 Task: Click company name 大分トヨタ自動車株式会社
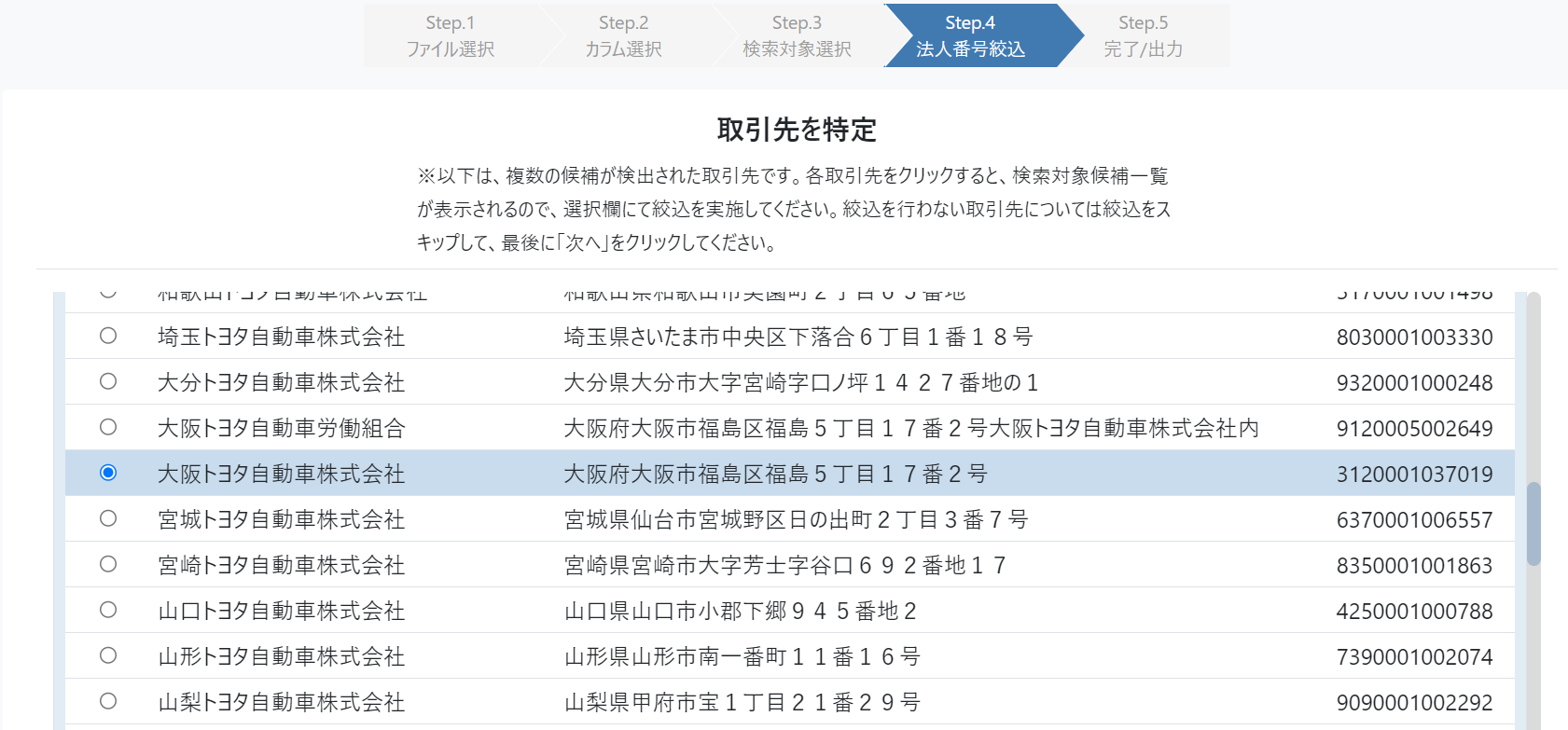tap(282, 382)
